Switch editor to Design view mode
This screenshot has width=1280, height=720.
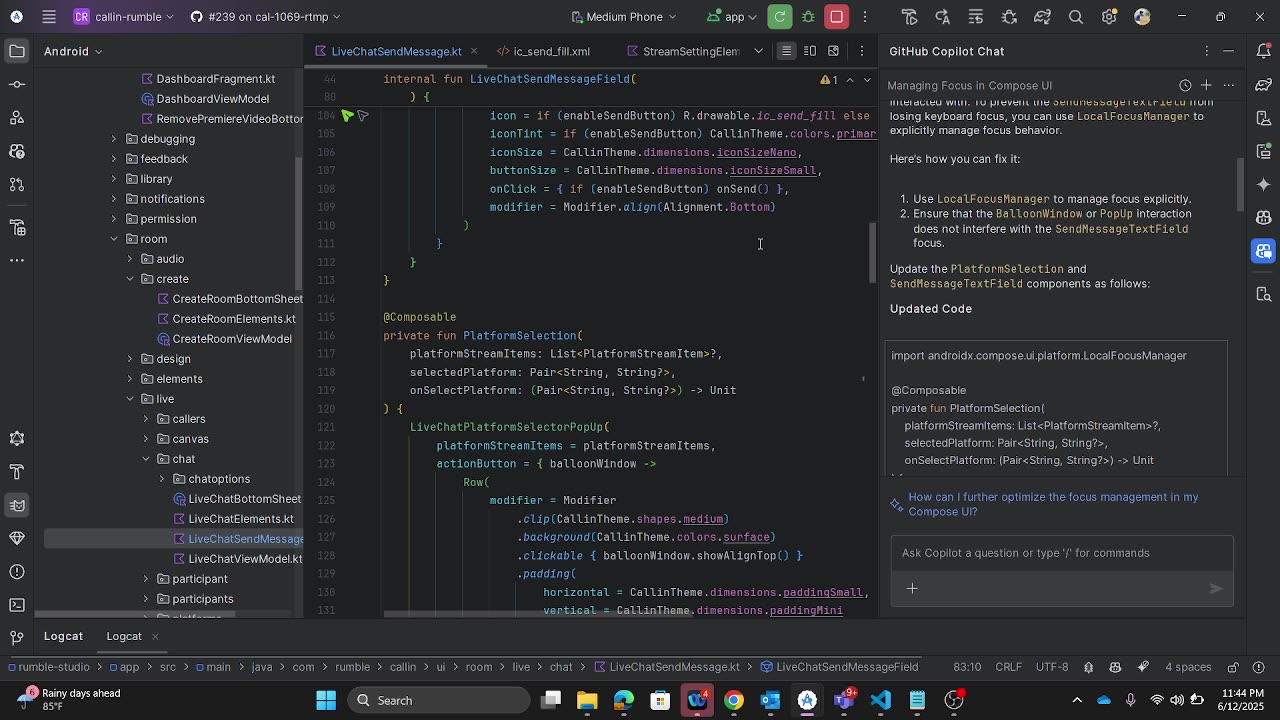833,51
